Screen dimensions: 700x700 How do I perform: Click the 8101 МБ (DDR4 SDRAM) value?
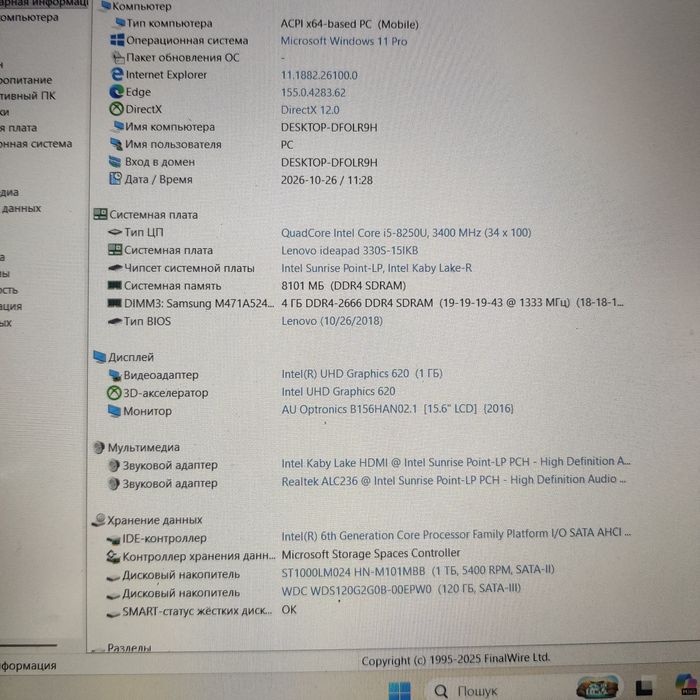click(x=343, y=286)
